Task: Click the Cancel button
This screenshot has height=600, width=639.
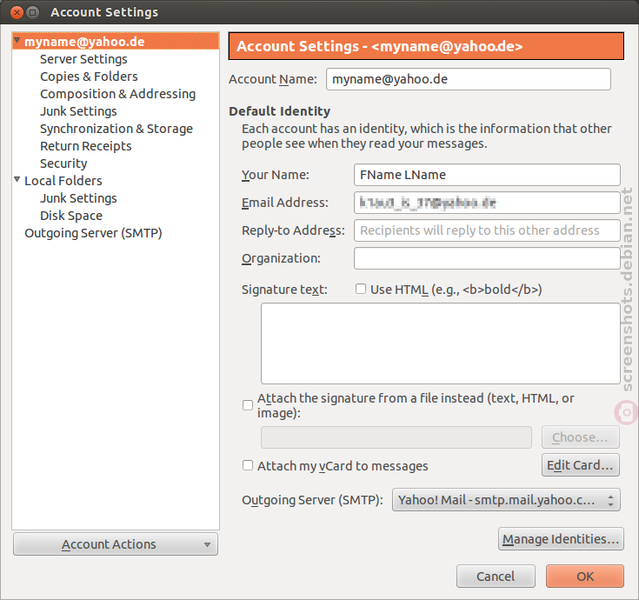Action: [x=496, y=576]
